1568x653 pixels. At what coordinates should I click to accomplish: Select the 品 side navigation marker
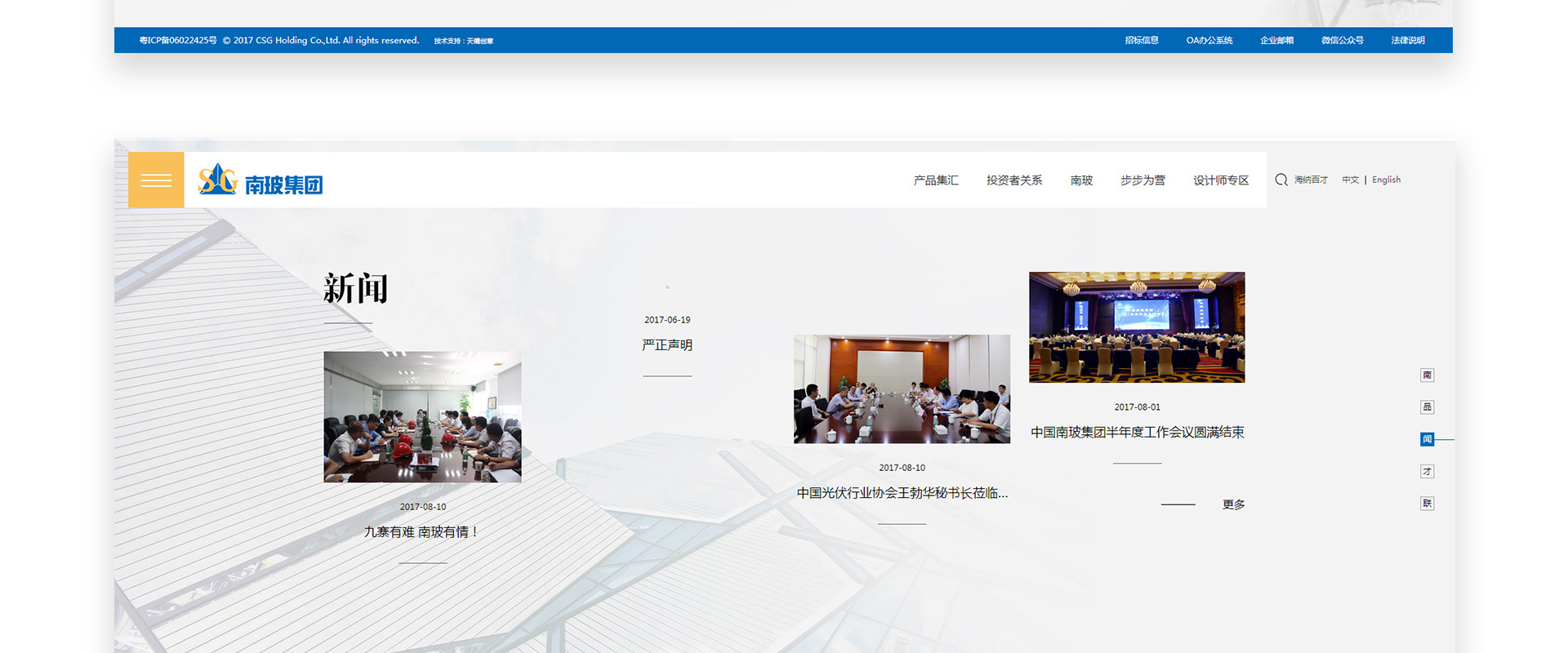pos(1427,407)
